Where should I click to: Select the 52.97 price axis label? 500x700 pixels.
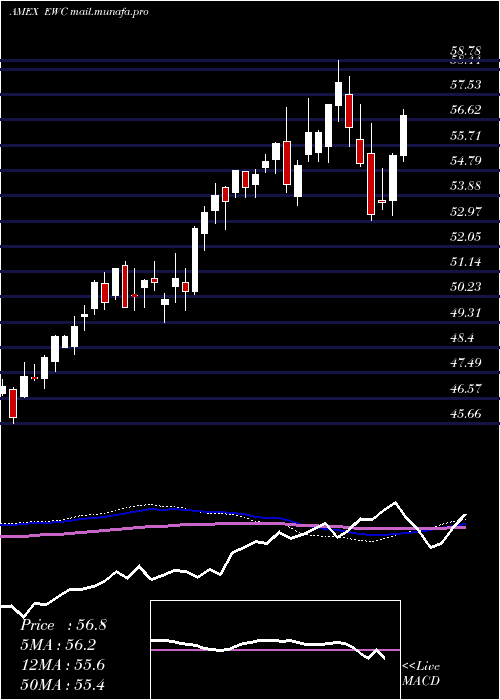pyautogui.click(x=466, y=211)
